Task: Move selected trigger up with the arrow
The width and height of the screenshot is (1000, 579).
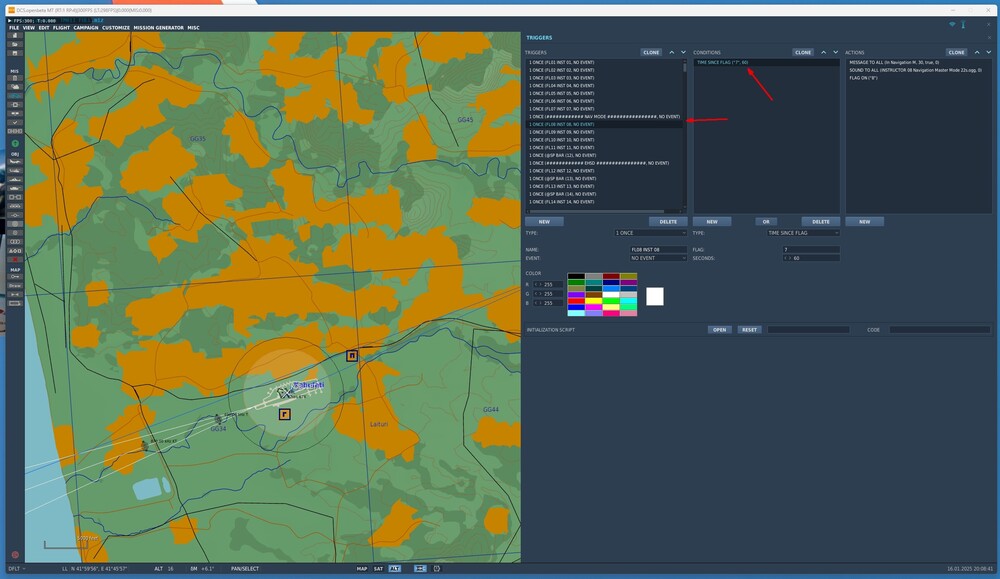Action: [671, 52]
